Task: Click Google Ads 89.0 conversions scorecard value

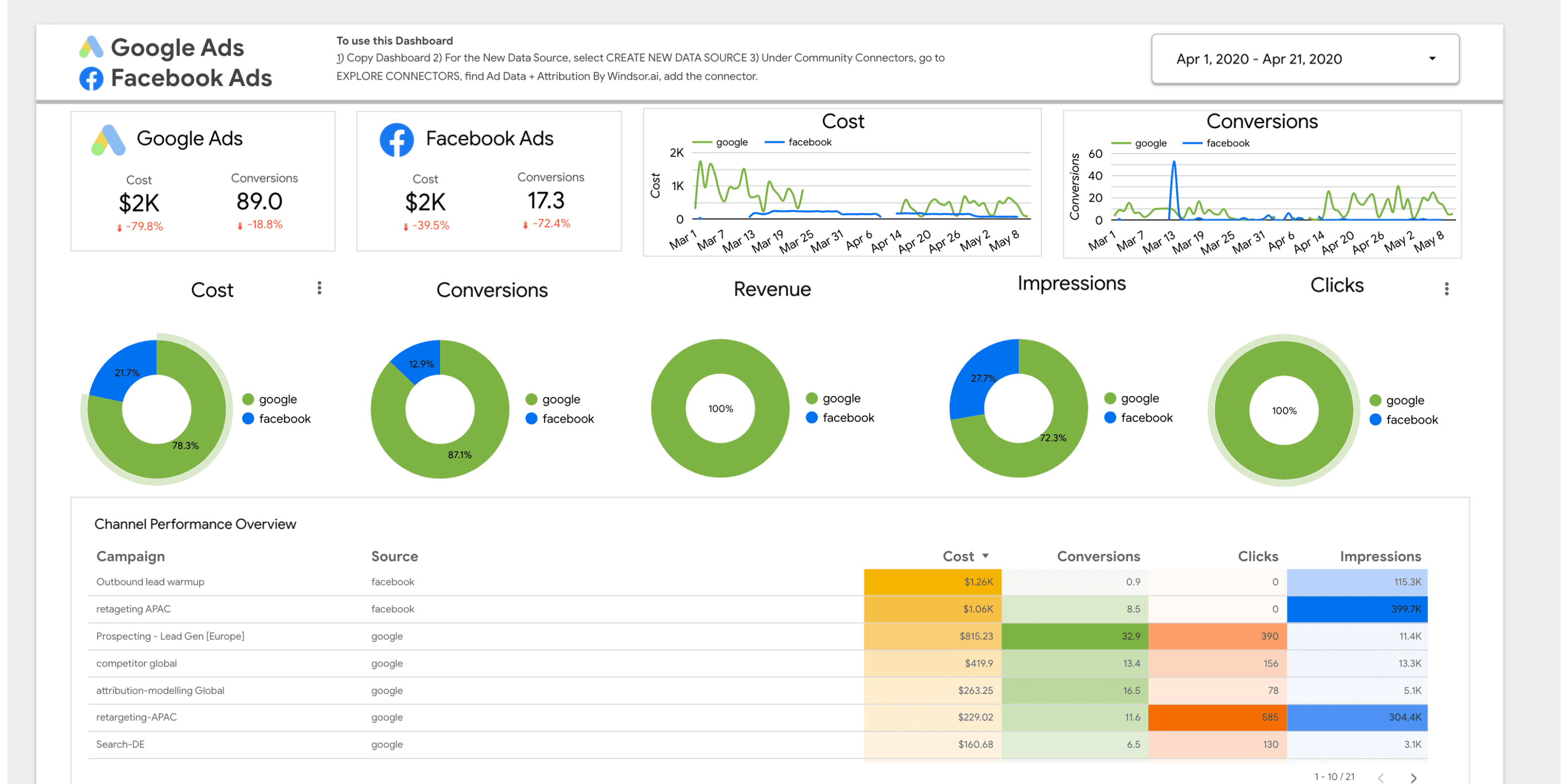Action: click(259, 202)
